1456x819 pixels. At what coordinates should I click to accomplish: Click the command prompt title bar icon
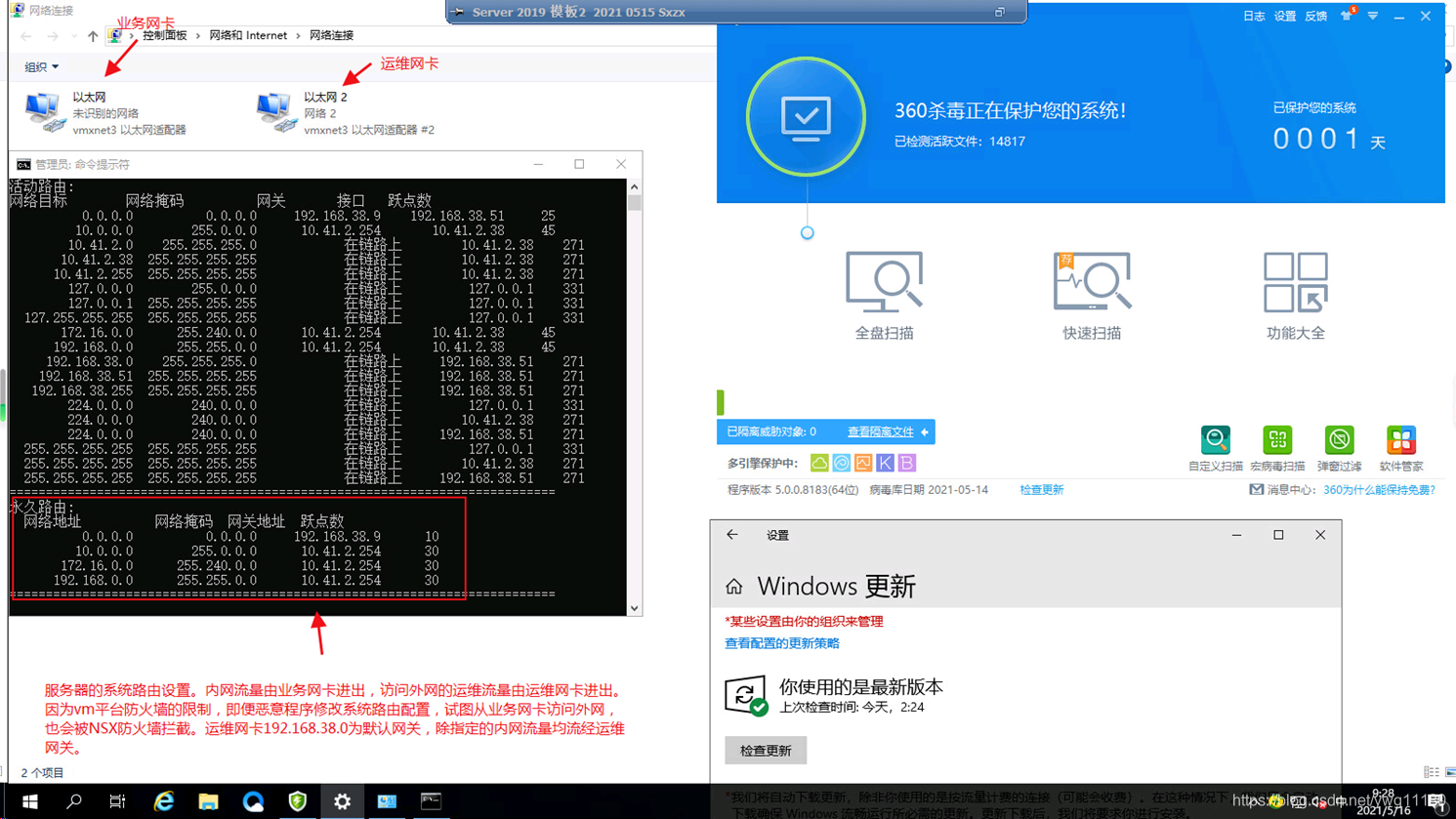pyautogui.click(x=23, y=164)
